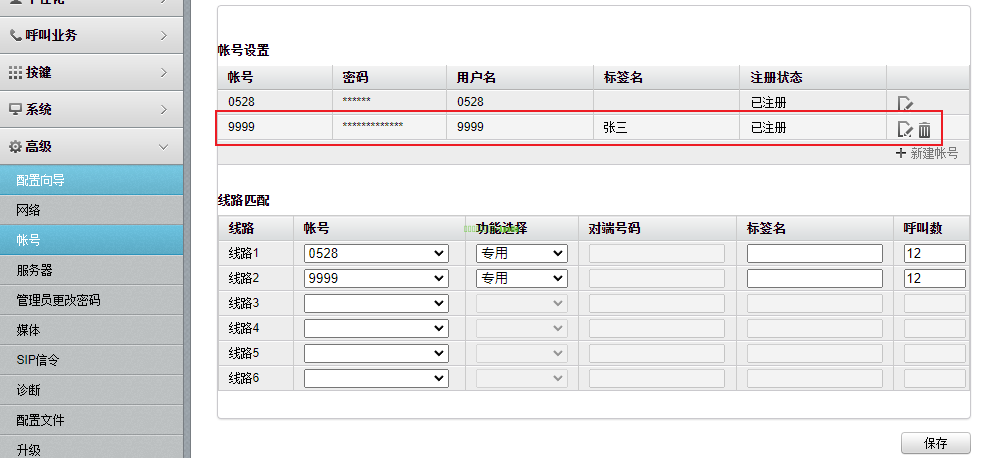Open 线路2 功能选择 dropdown
The width and height of the screenshot is (984, 458).
tap(521, 278)
